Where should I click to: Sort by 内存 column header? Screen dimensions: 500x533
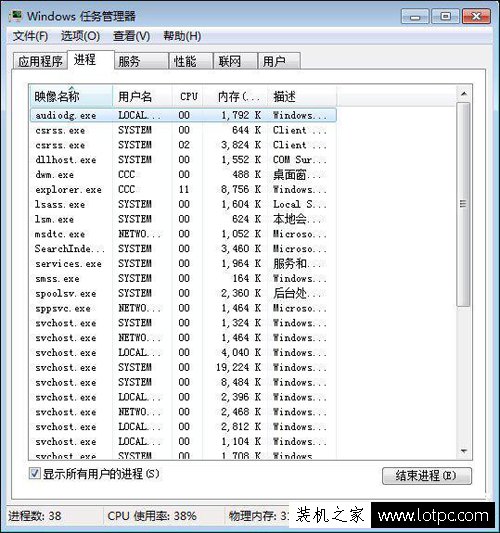[235, 97]
